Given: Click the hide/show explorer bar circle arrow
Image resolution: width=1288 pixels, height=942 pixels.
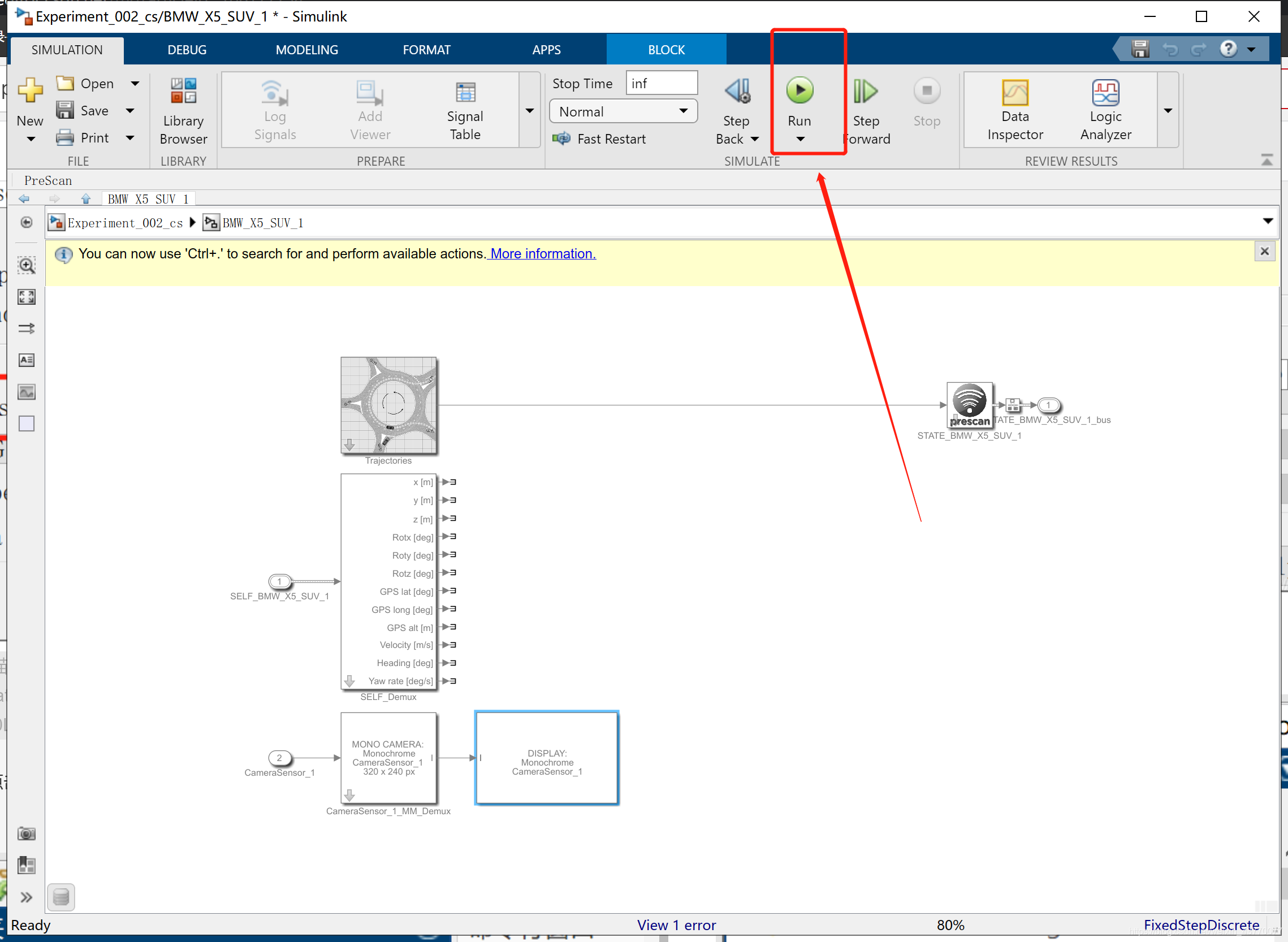Looking at the screenshot, I should [26, 222].
